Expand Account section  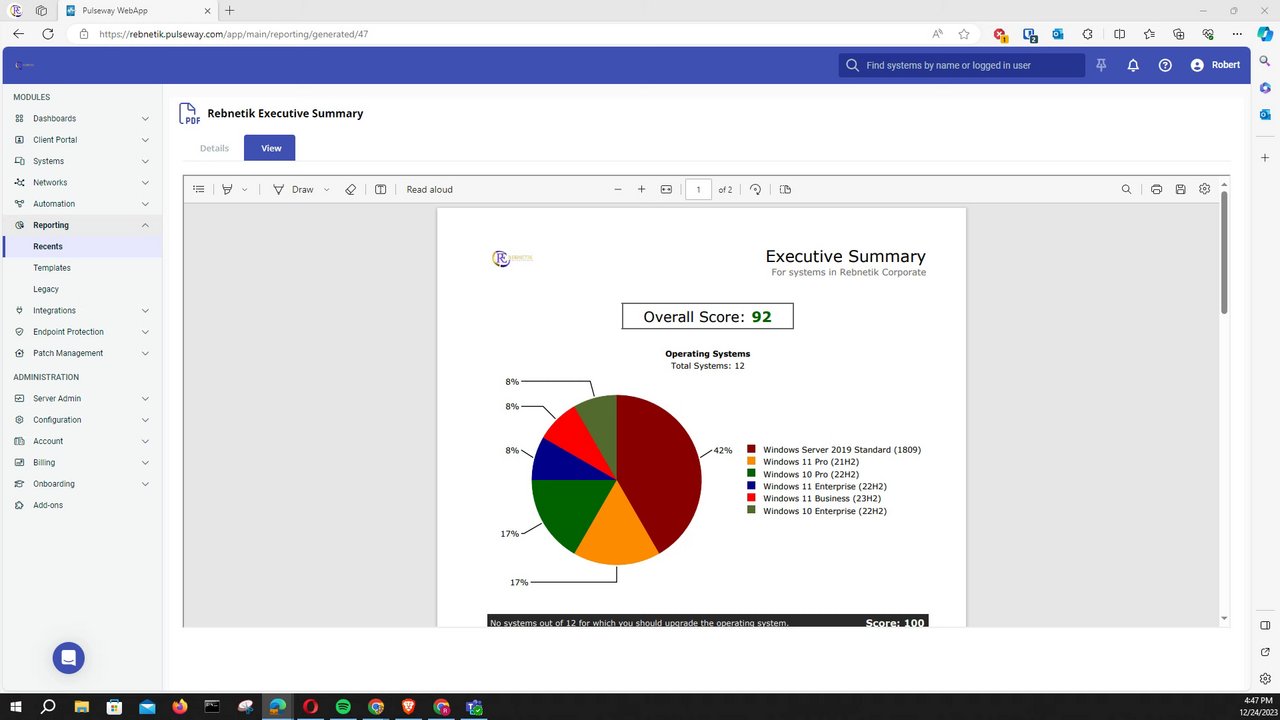point(81,441)
